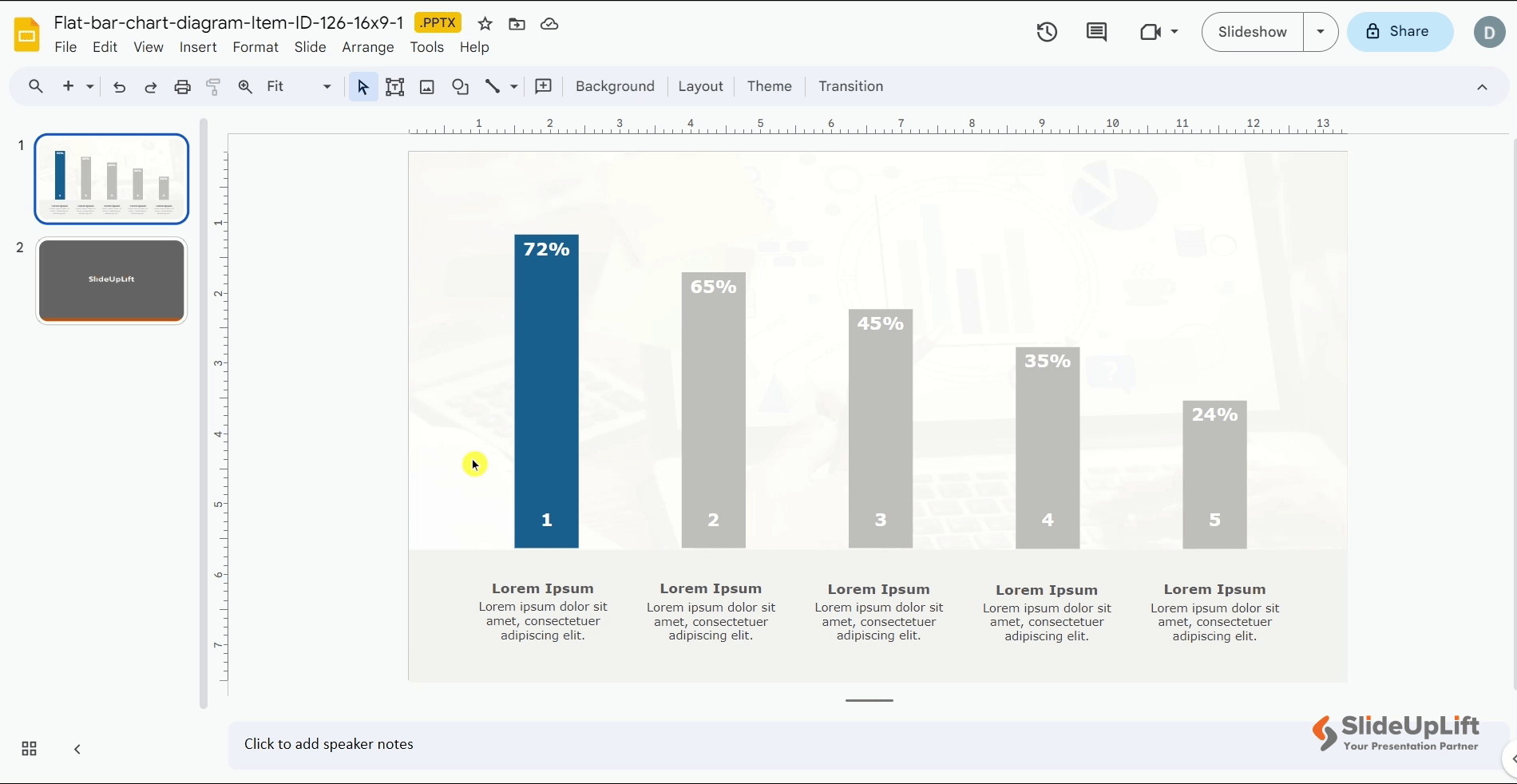Click the zoom tool icon
The image size is (1517, 784).
245,86
